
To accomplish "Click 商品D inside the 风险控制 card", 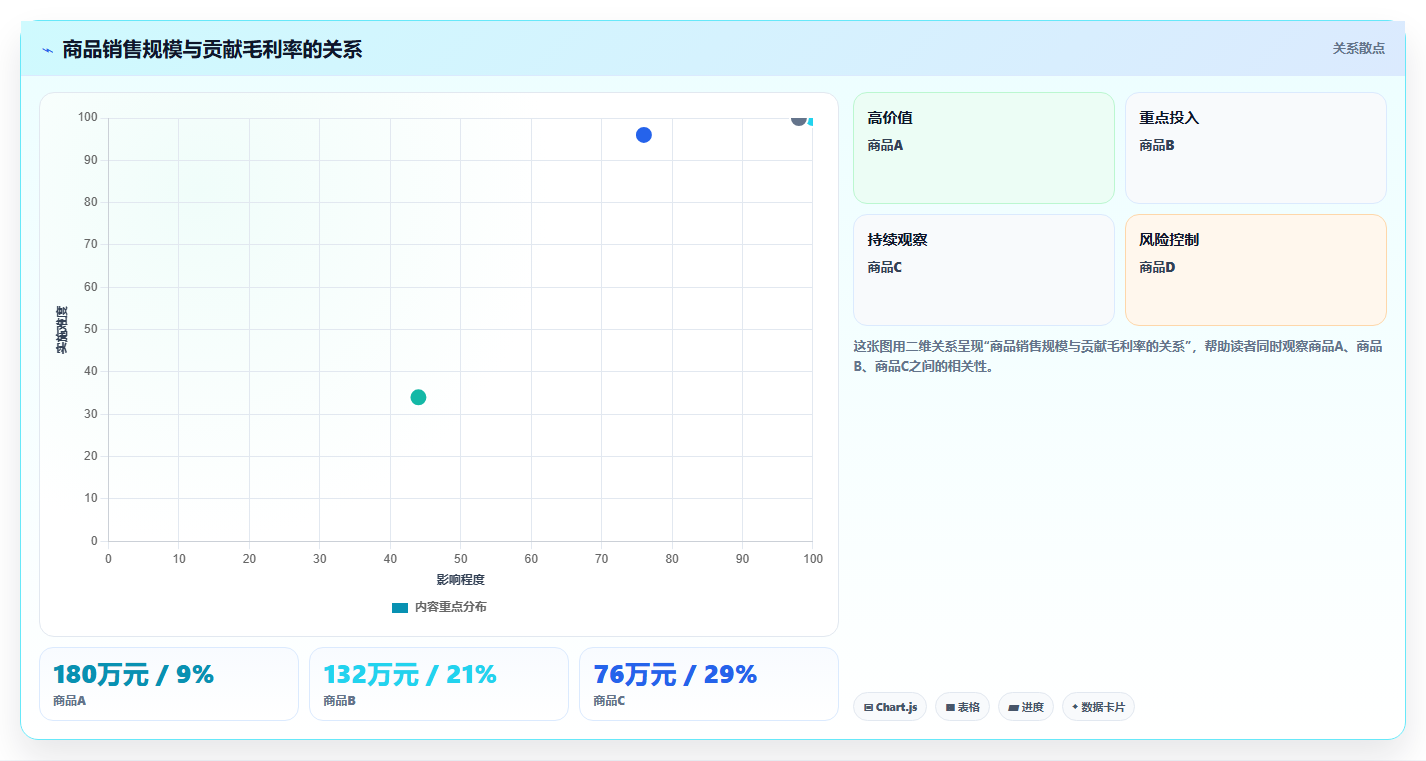I will 1157,267.
